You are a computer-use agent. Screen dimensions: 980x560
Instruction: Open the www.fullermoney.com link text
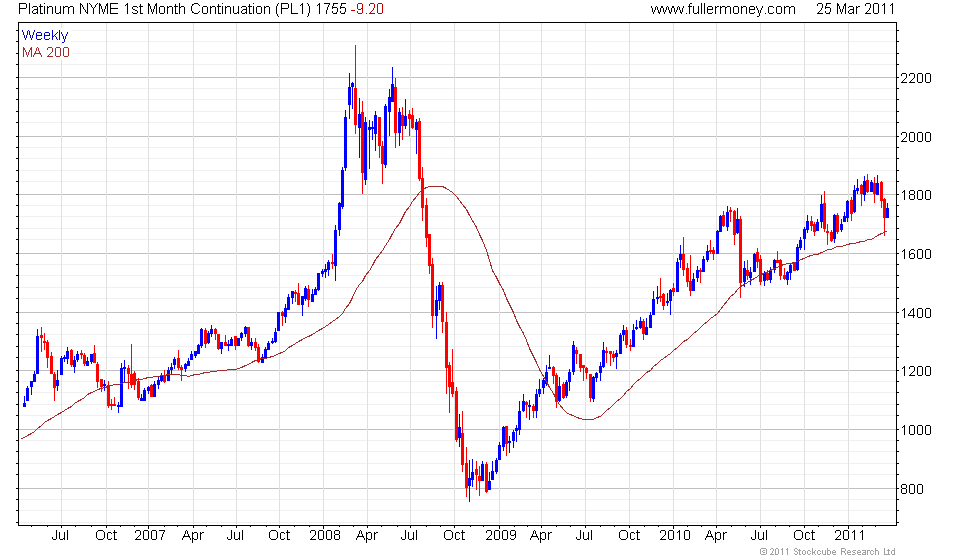point(722,9)
